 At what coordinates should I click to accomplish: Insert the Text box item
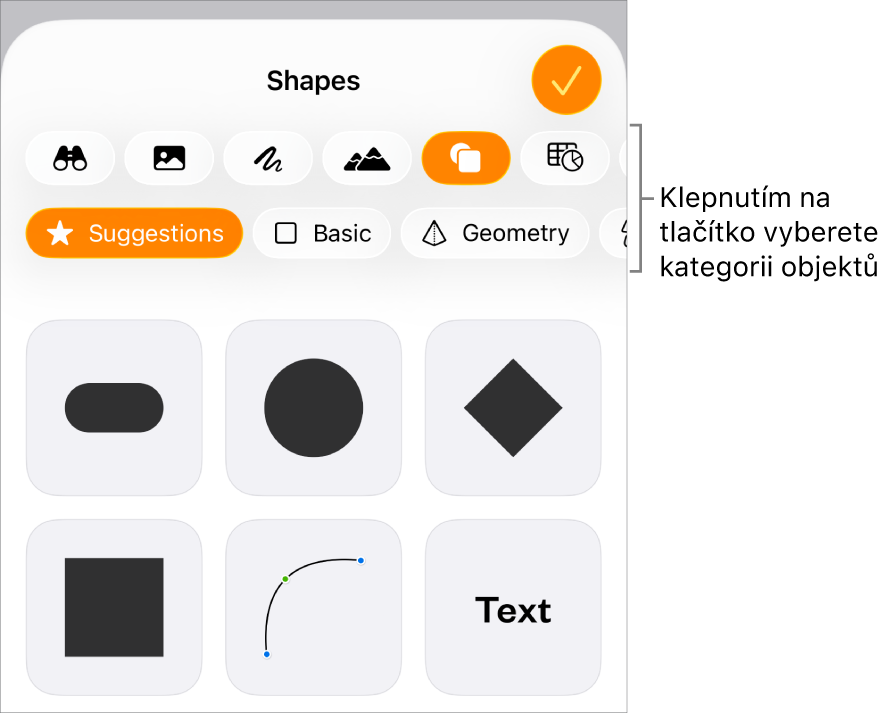click(x=513, y=607)
